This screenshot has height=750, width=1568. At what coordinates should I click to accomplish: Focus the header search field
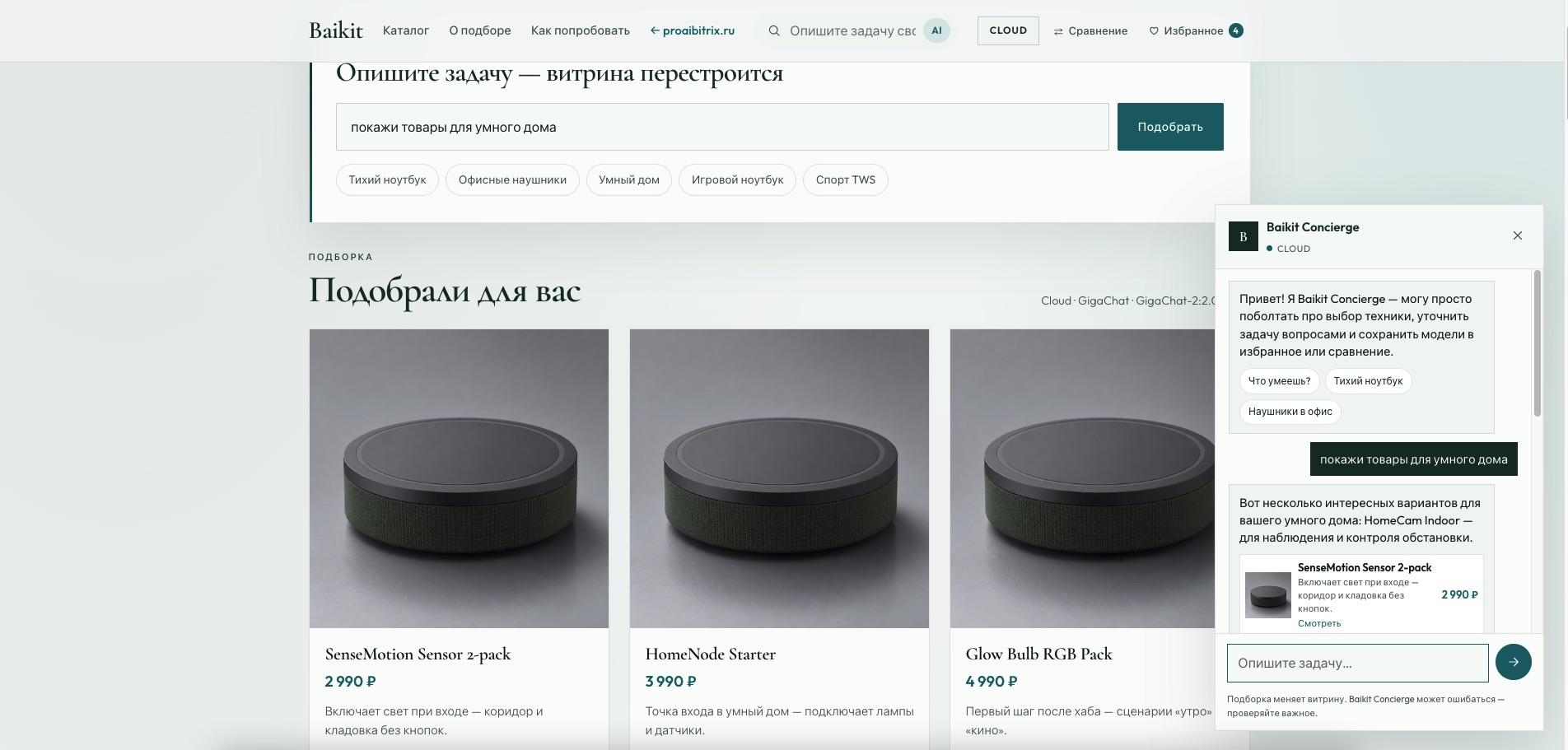click(852, 30)
